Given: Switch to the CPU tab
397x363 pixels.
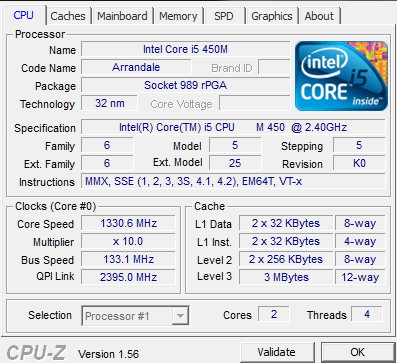Looking at the screenshot, I should (24, 15).
